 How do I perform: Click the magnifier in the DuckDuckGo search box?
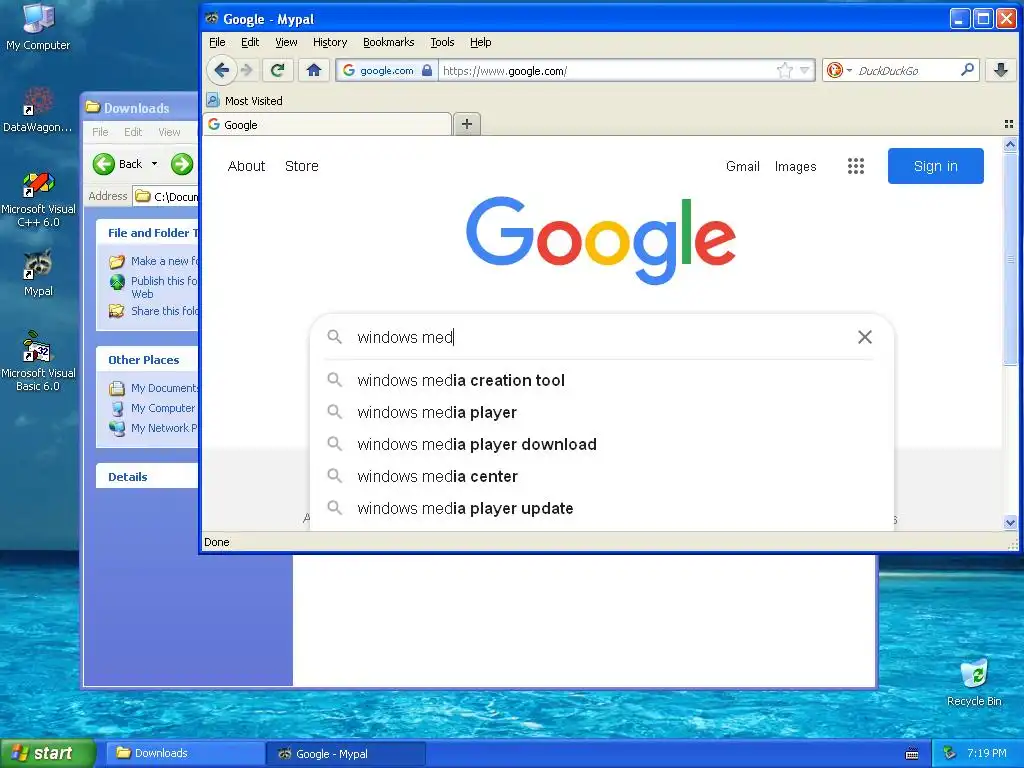(x=967, y=69)
